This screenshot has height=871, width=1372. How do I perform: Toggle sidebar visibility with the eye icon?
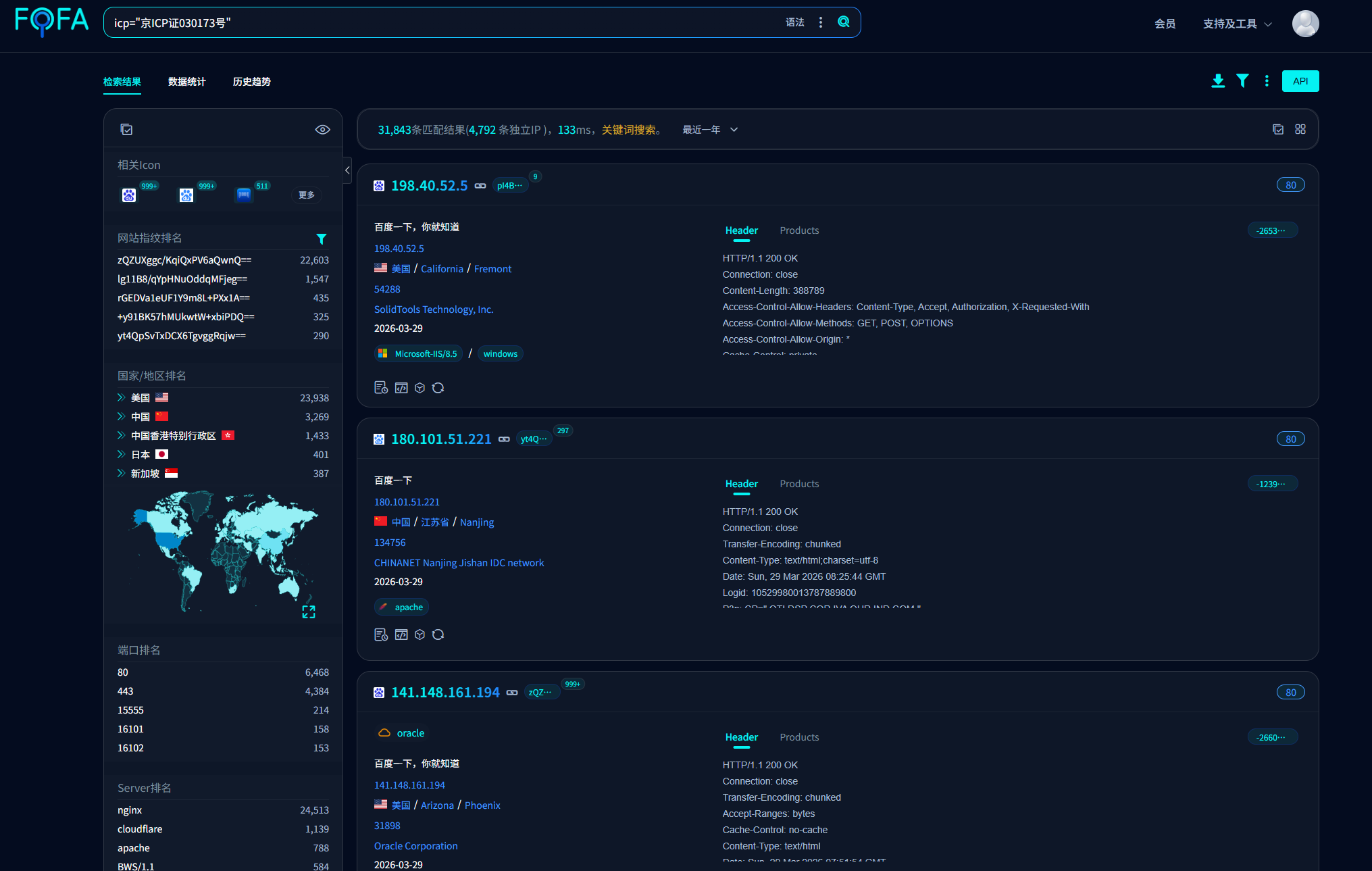point(323,130)
